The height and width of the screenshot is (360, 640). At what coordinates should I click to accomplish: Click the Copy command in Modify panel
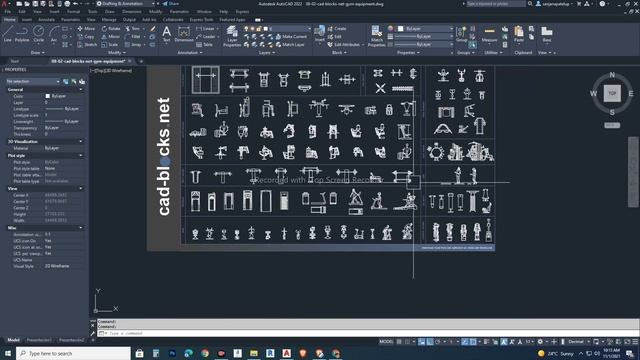tap(86, 37)
